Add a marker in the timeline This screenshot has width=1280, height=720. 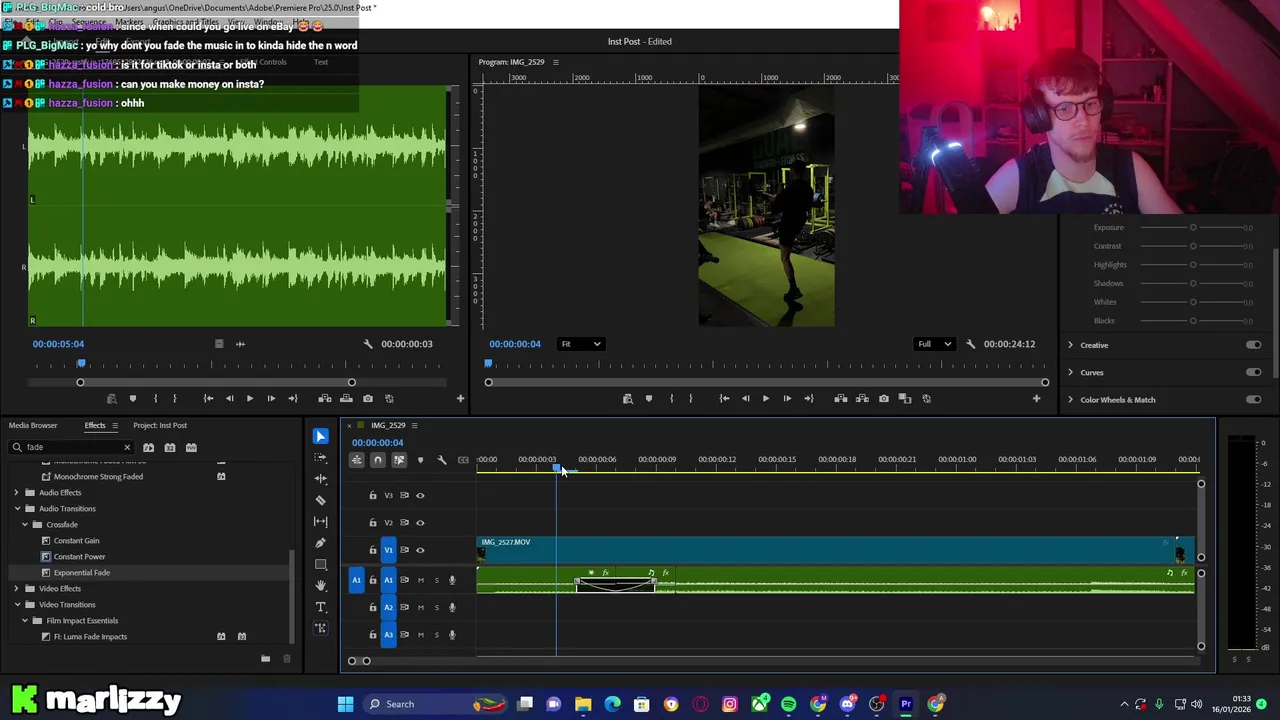pos(420,460)
